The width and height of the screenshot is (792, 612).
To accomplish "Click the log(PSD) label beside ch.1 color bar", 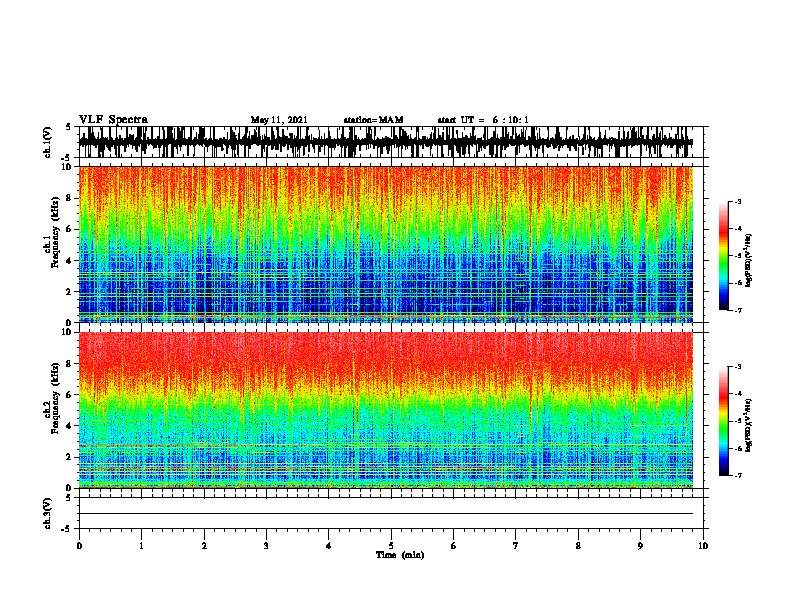I will click(749, 261).
